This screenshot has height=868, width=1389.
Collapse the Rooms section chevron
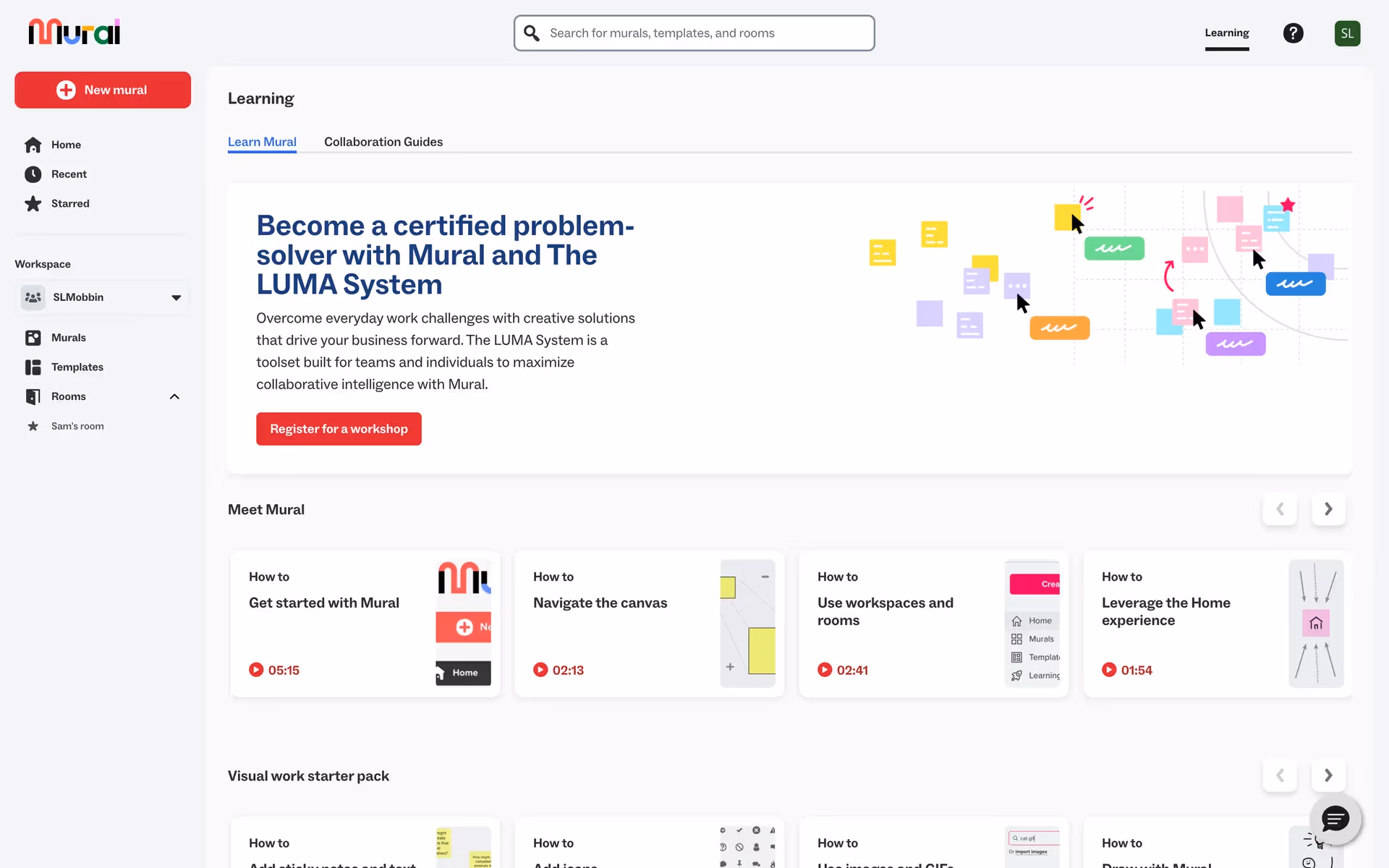pyautogui.click(x=174, y=396)
